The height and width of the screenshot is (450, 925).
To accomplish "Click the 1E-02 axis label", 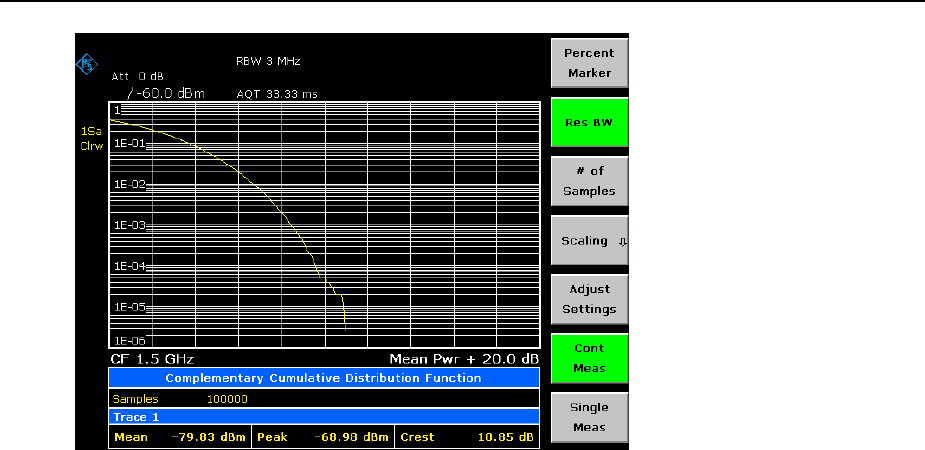I will coord(129,184).
